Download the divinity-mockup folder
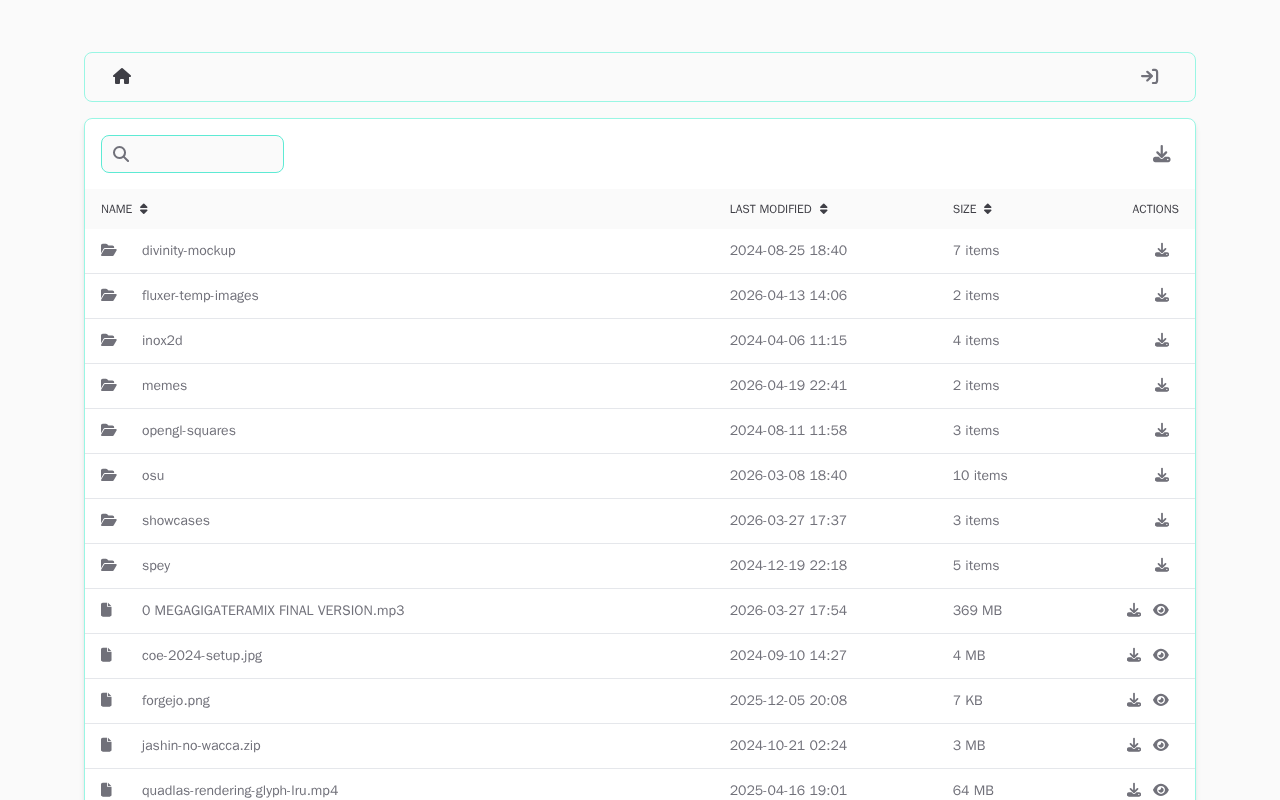This screenshot has height=800, width=1280. click(x=1162, y=250)
